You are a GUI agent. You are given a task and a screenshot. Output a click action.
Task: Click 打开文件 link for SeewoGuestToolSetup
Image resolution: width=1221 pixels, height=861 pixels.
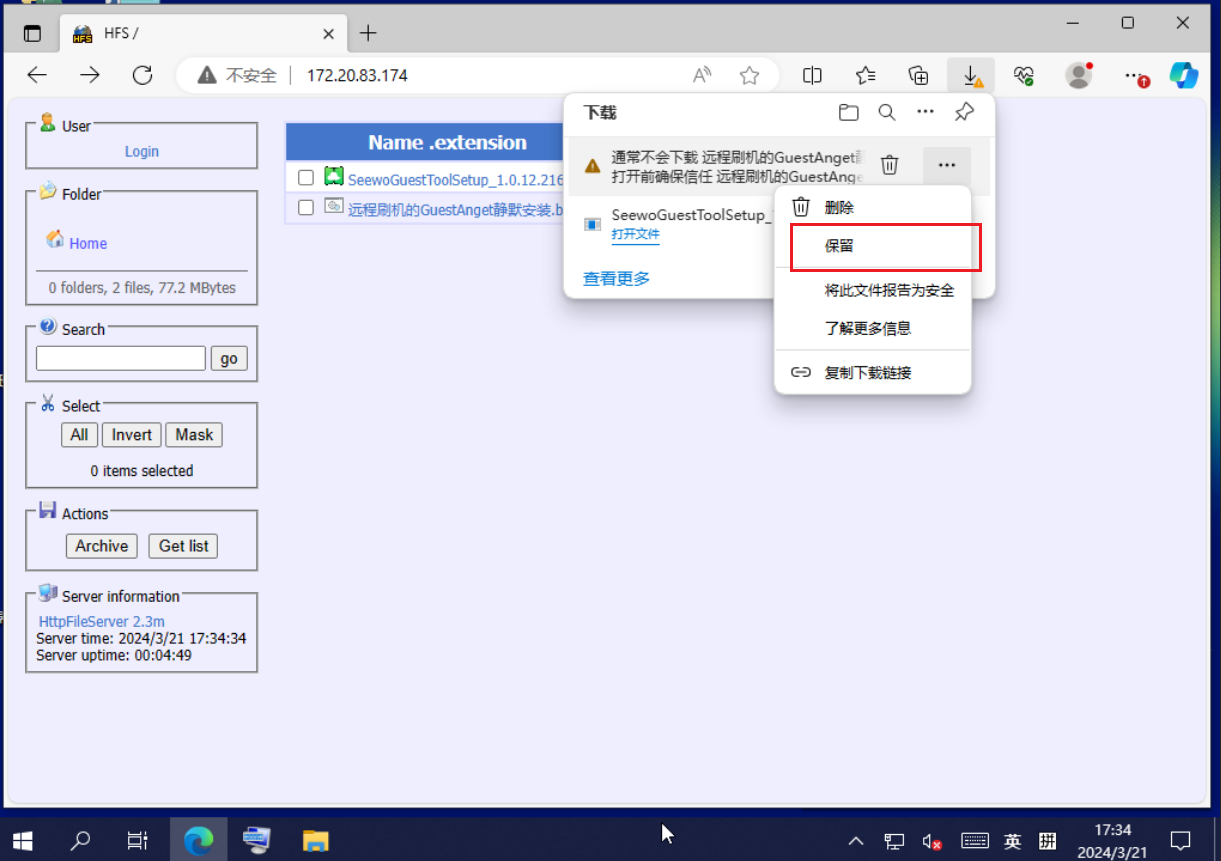point(635,234)
